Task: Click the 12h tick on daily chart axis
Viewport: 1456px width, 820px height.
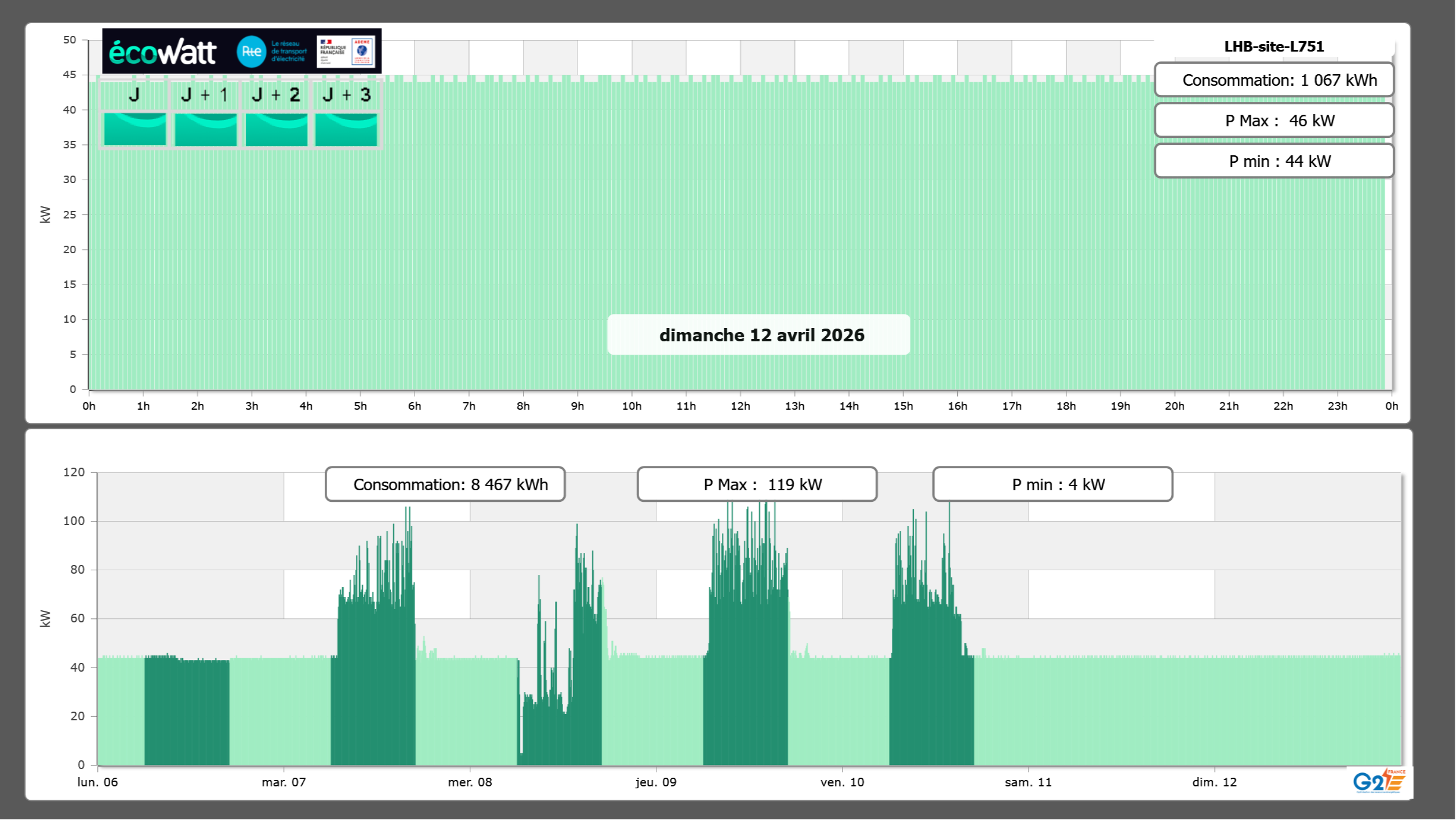Action: pyautogui.click(x=740, y=406)
